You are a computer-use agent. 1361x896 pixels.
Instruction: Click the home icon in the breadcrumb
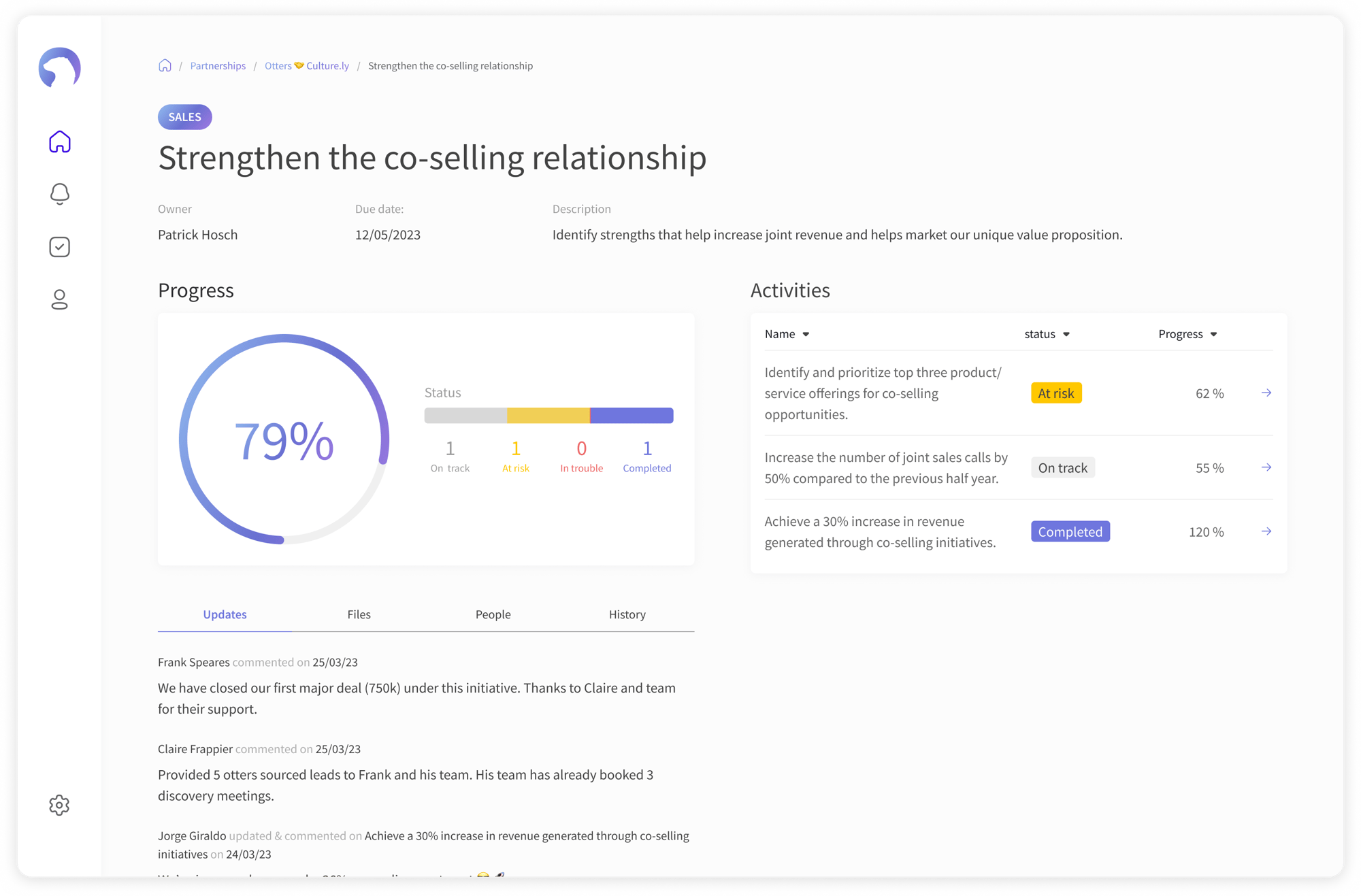tap(165, 65)
